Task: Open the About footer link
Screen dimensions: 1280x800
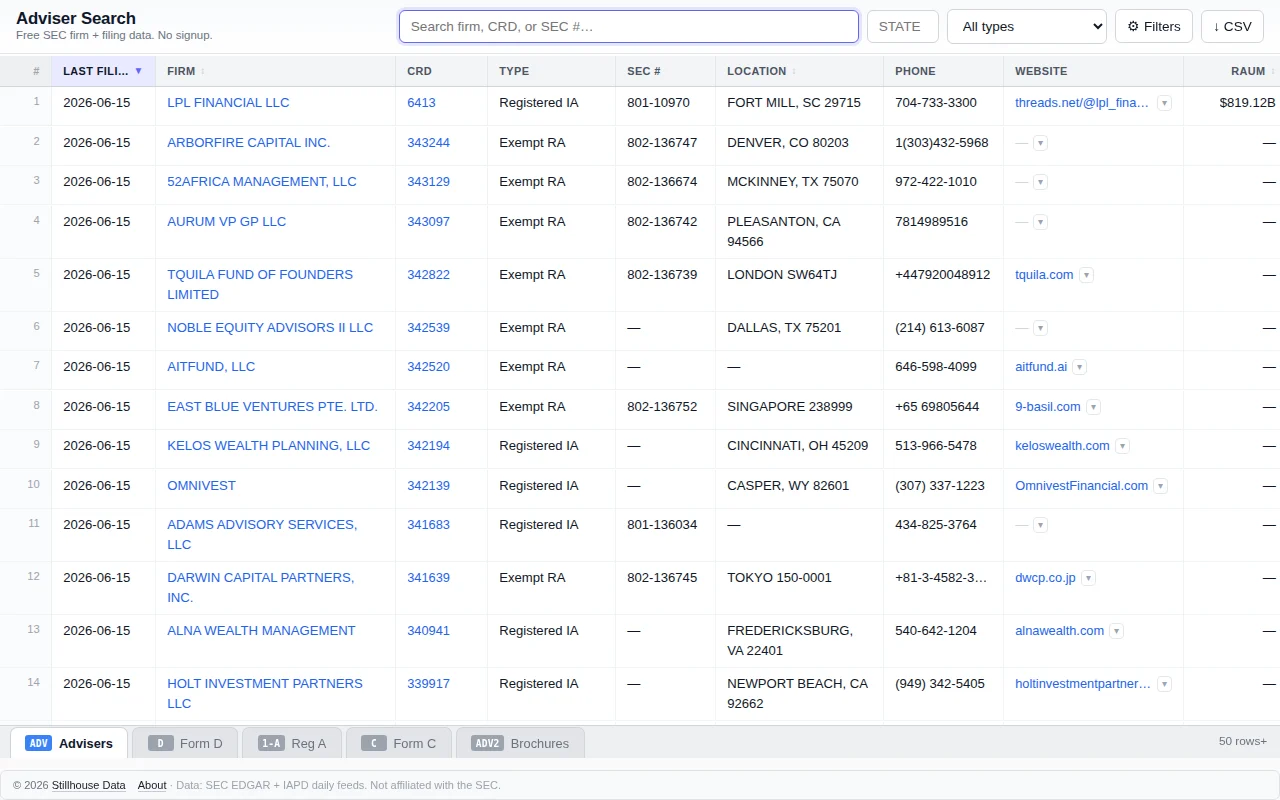Action: point(152,785)
